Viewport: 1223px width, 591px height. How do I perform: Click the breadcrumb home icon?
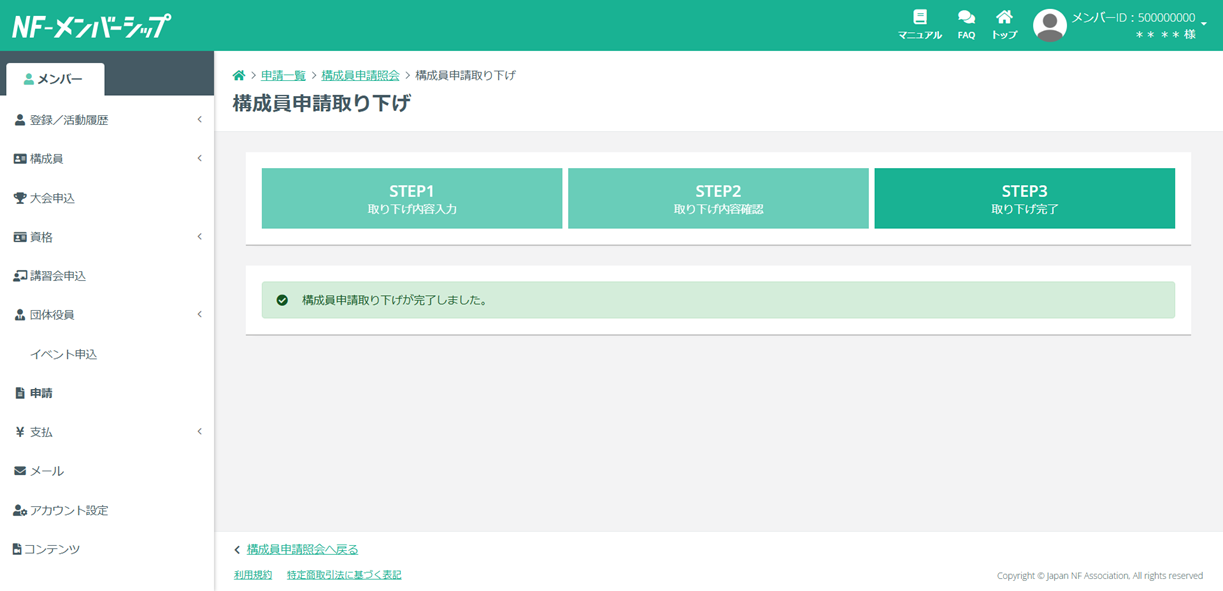(x=239, y=76)
